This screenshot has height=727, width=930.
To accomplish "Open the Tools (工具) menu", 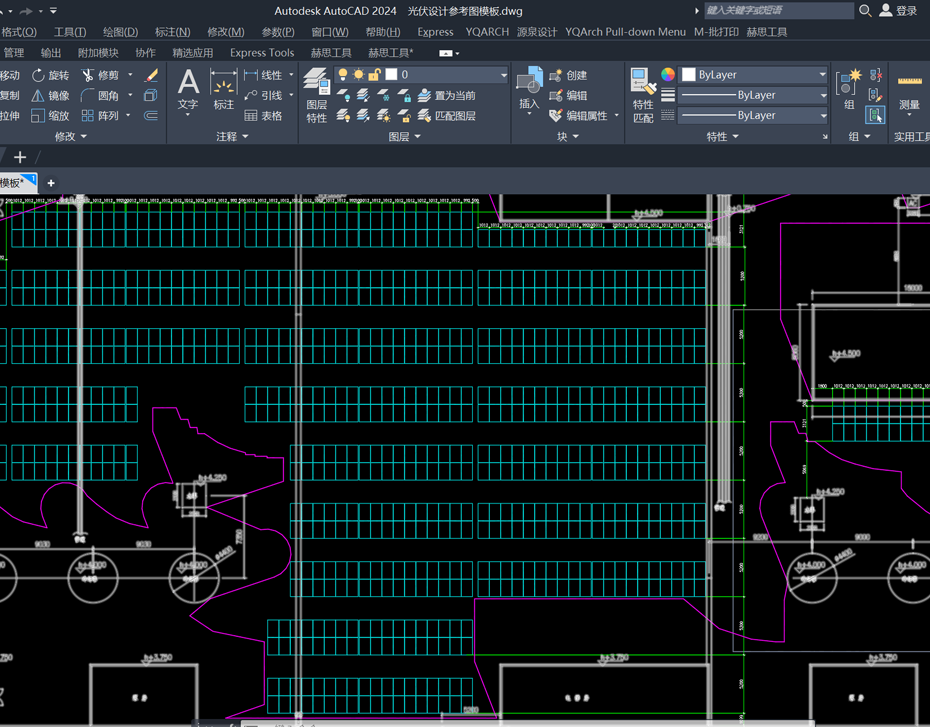I will pos(70,32).
